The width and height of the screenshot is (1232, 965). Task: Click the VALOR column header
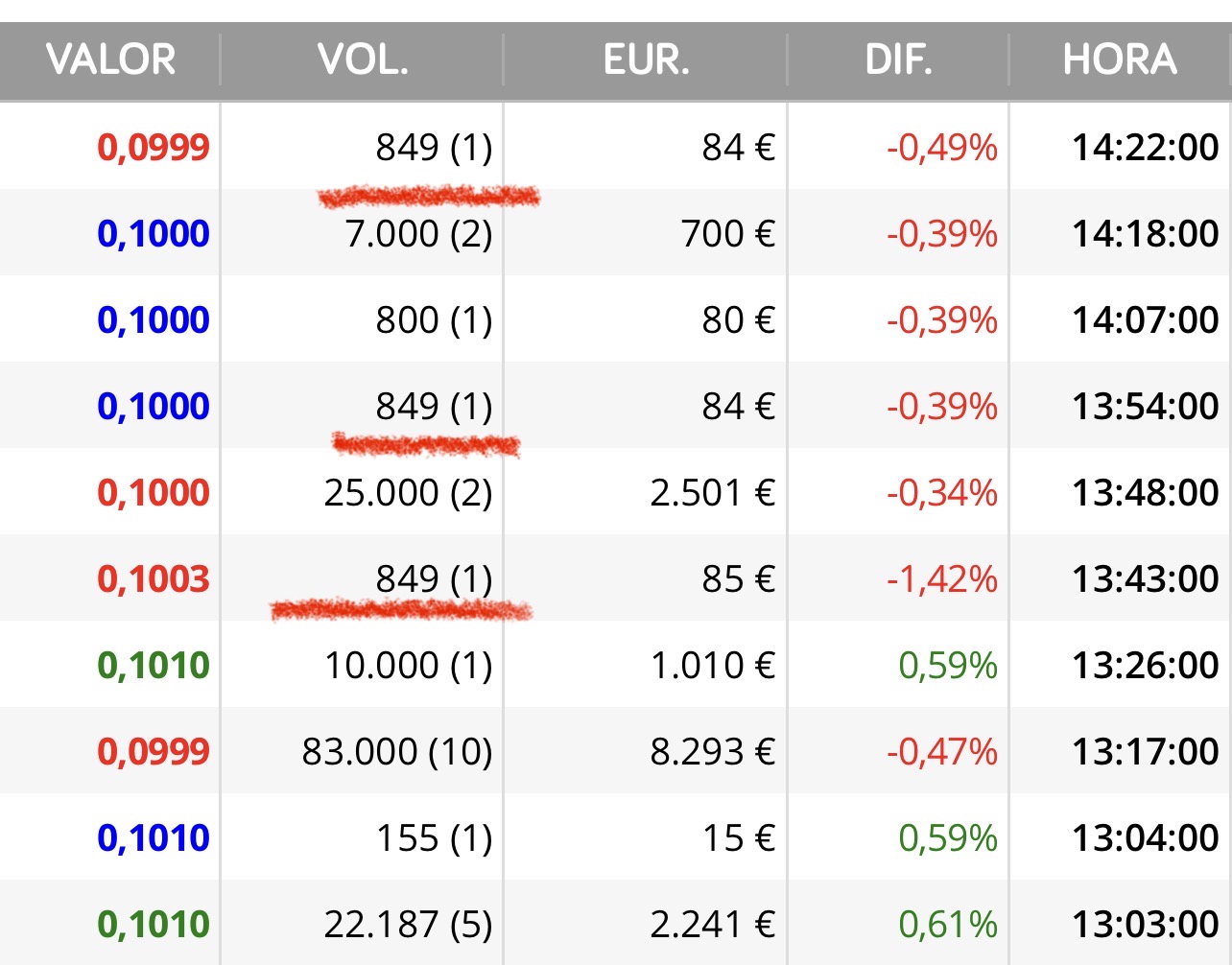[x=111, y=60]
